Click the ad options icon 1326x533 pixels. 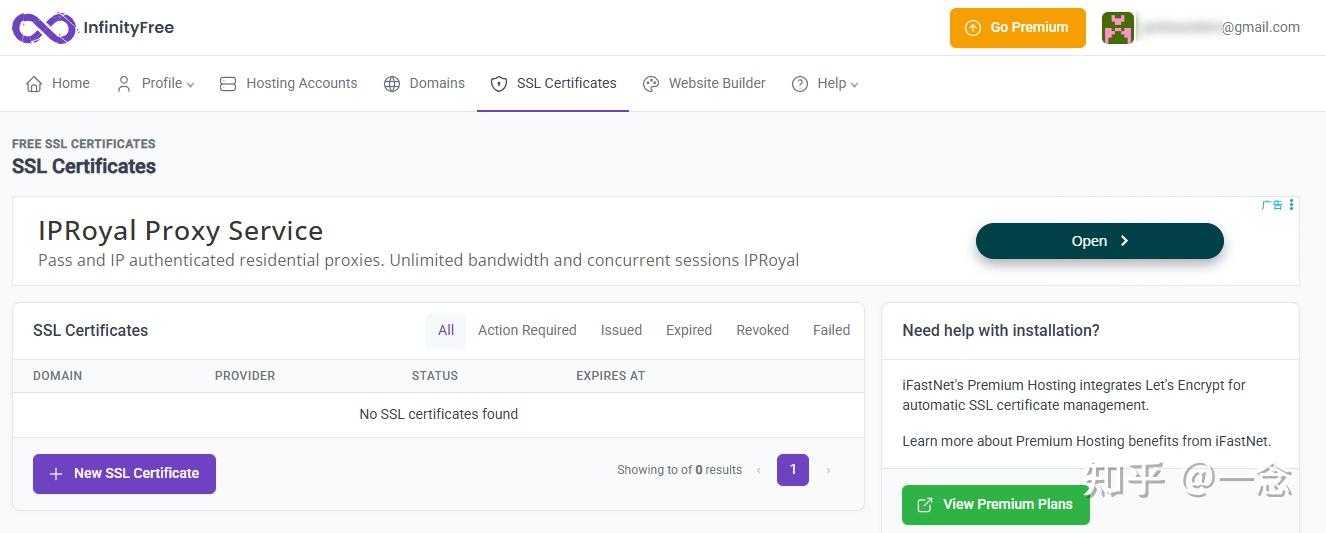(1291, 205)
